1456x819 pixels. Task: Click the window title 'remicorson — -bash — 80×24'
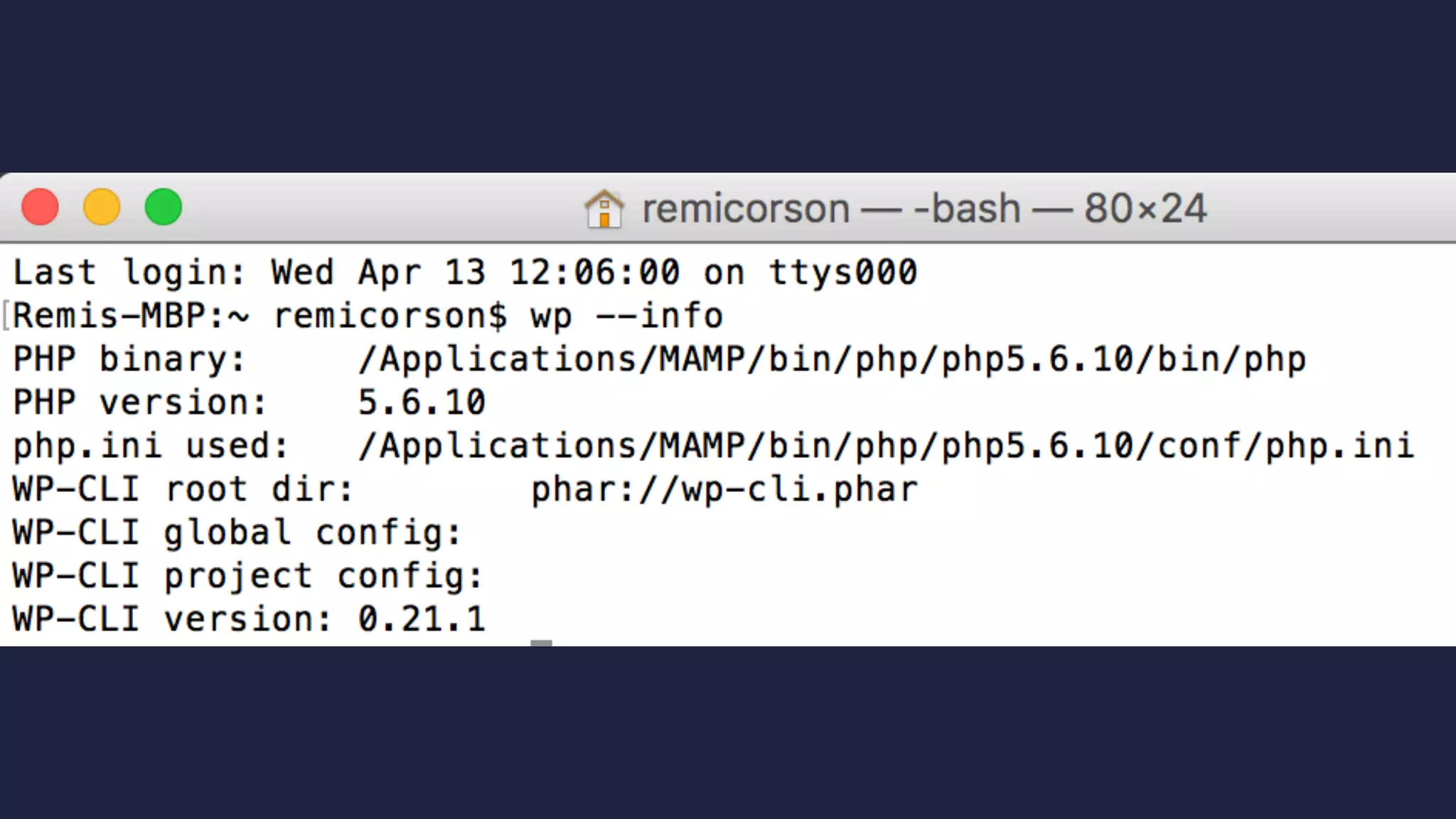[924, 209]
